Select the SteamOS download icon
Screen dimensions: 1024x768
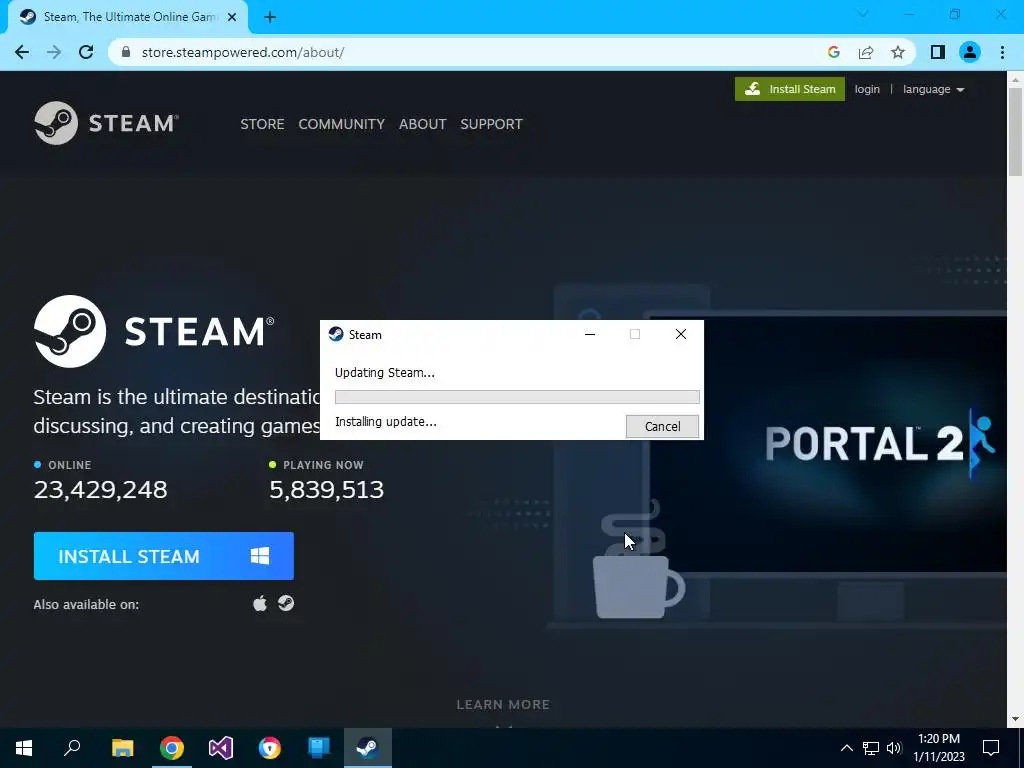pos(286,603)
